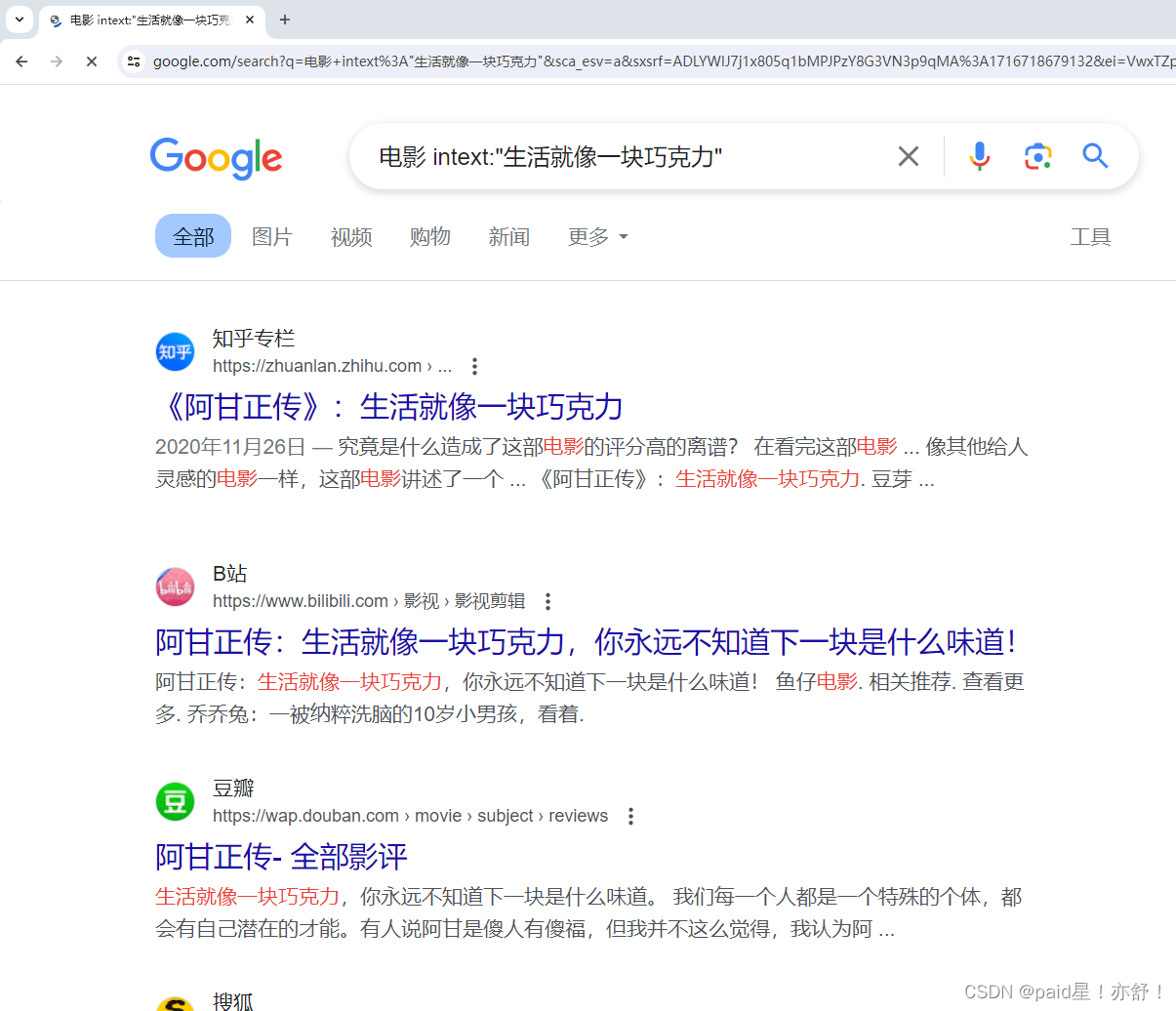Open more options for 豆瓣 result
The height and width of the screenshot is (1011, 1176).
click(630, 816)
